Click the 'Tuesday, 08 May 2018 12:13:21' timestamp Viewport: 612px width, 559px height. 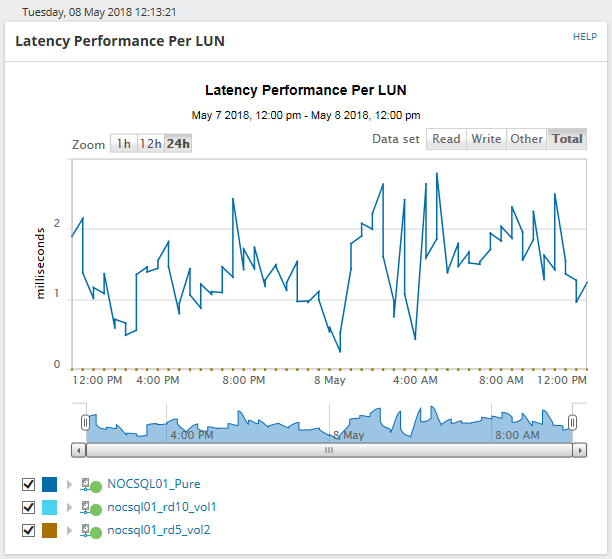pos(99,12)
